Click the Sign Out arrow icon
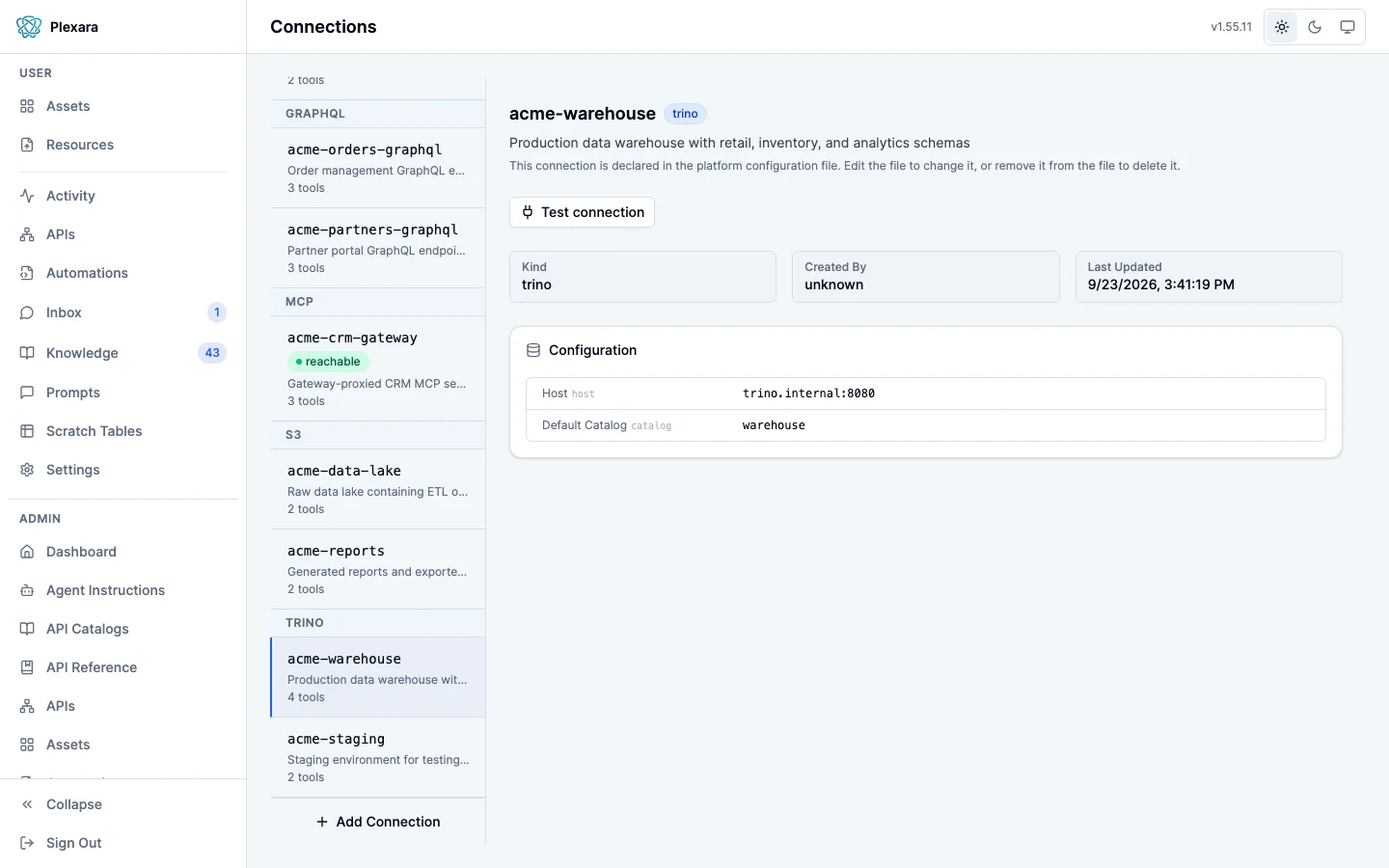This screenshot has width=1389, height=868. coord(27,843)
